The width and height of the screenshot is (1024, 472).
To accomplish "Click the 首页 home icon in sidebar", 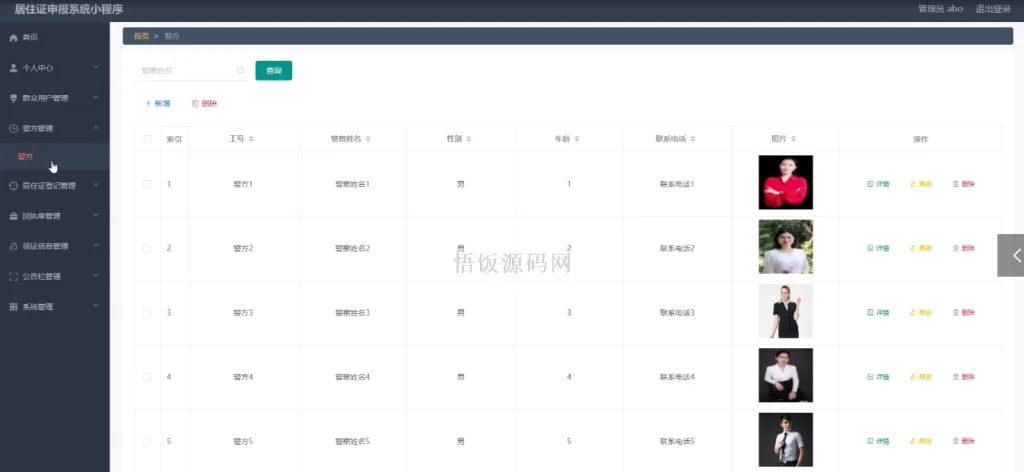I will click(13, 38).
